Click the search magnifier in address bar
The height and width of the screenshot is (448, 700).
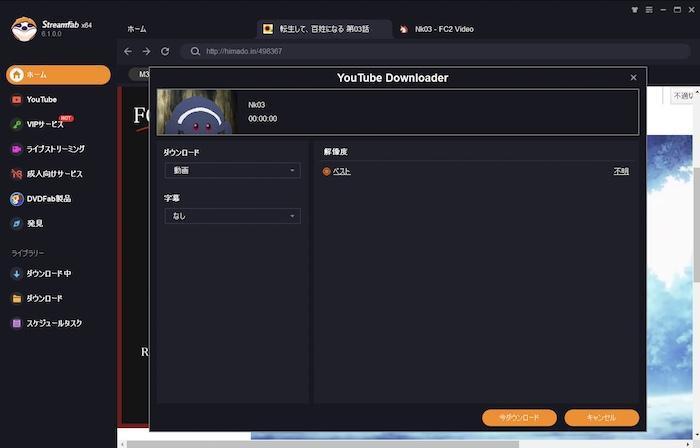coord(195,51)
